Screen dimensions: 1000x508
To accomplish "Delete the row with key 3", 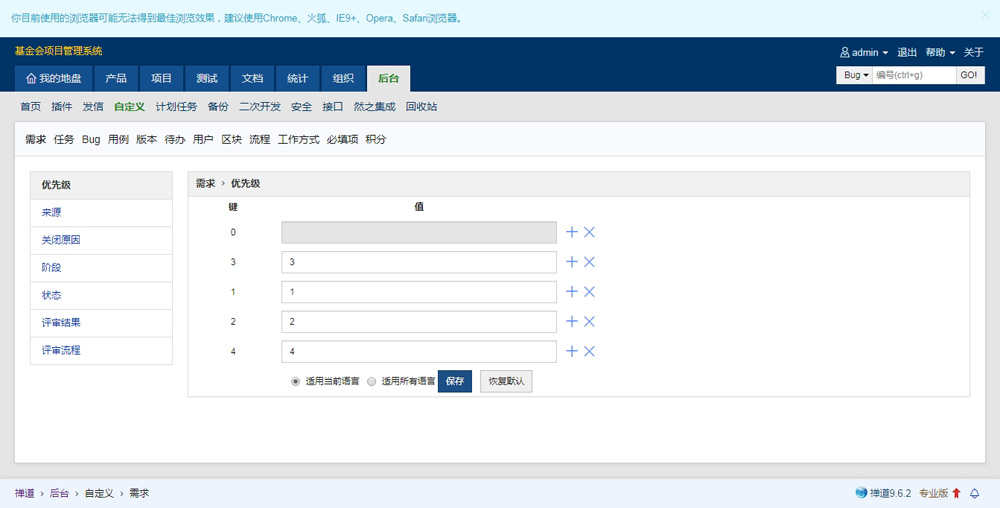I will 589,262.
